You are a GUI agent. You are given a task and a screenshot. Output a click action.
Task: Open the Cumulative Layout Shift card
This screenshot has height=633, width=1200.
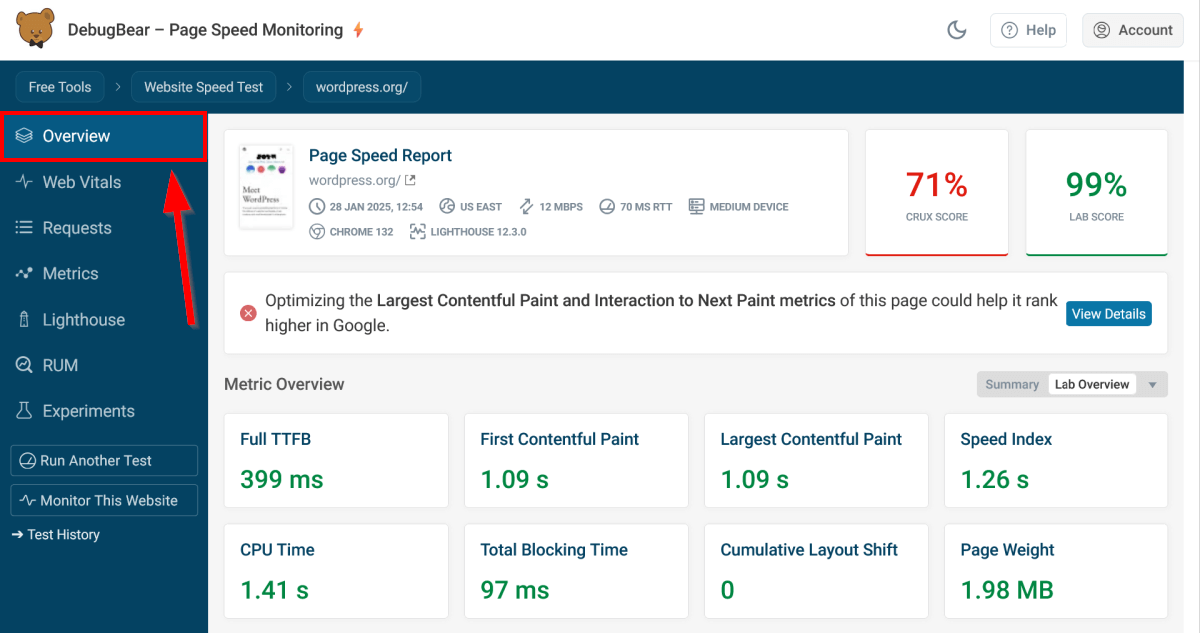point(816,572)
